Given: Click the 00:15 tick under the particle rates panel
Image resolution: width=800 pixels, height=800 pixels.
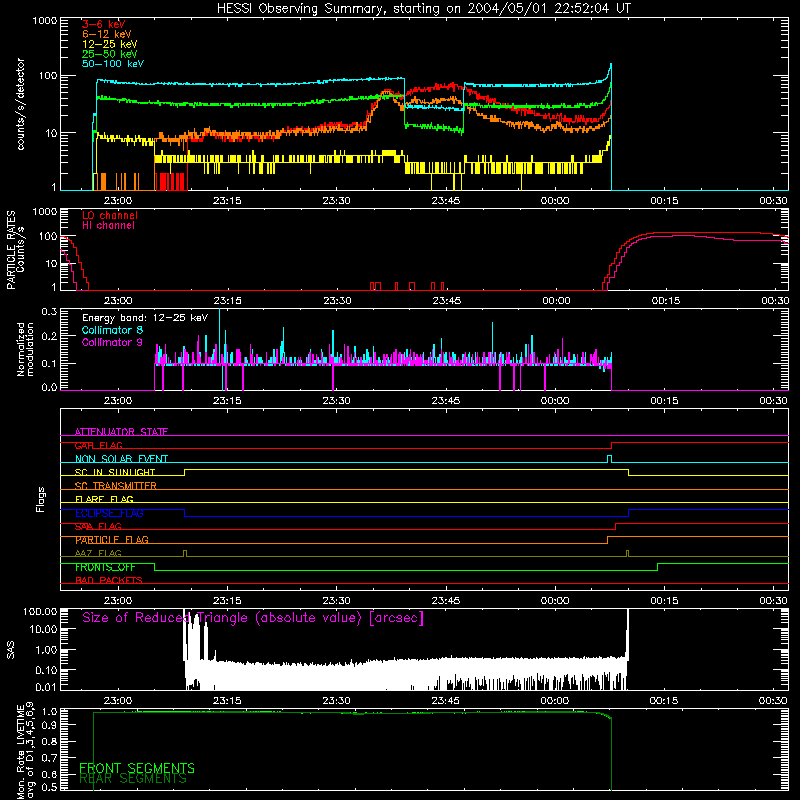Looking at the screenshot, I should coord(665,301).
